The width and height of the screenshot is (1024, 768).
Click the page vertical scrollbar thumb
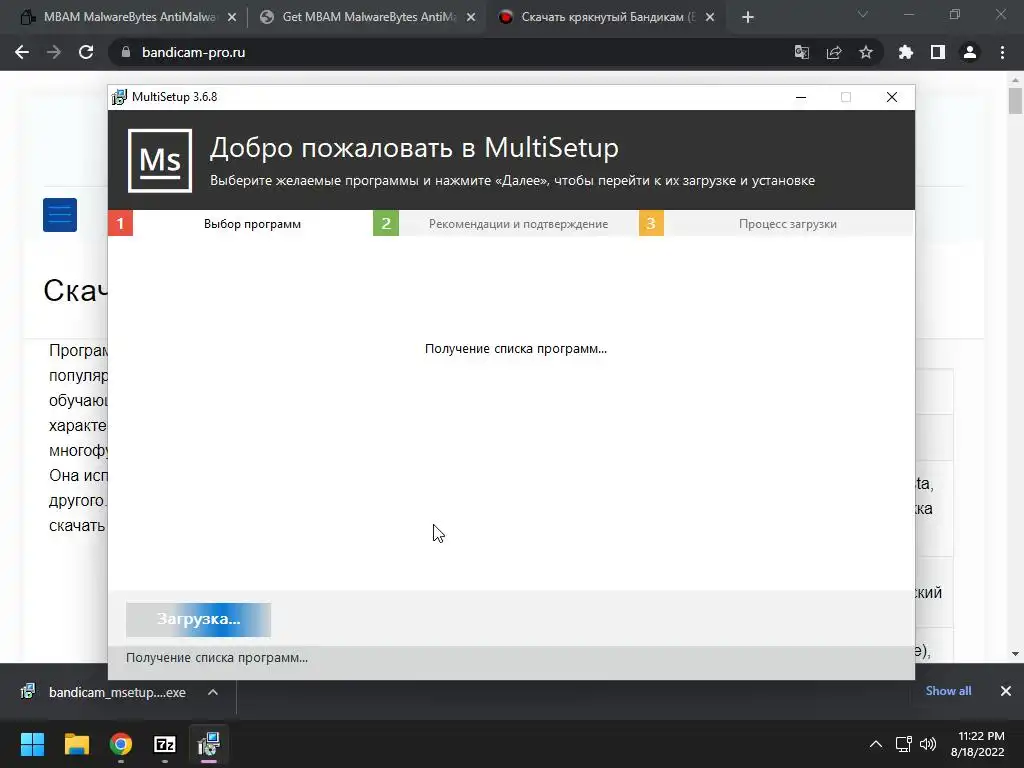(x=1015, y=101)
